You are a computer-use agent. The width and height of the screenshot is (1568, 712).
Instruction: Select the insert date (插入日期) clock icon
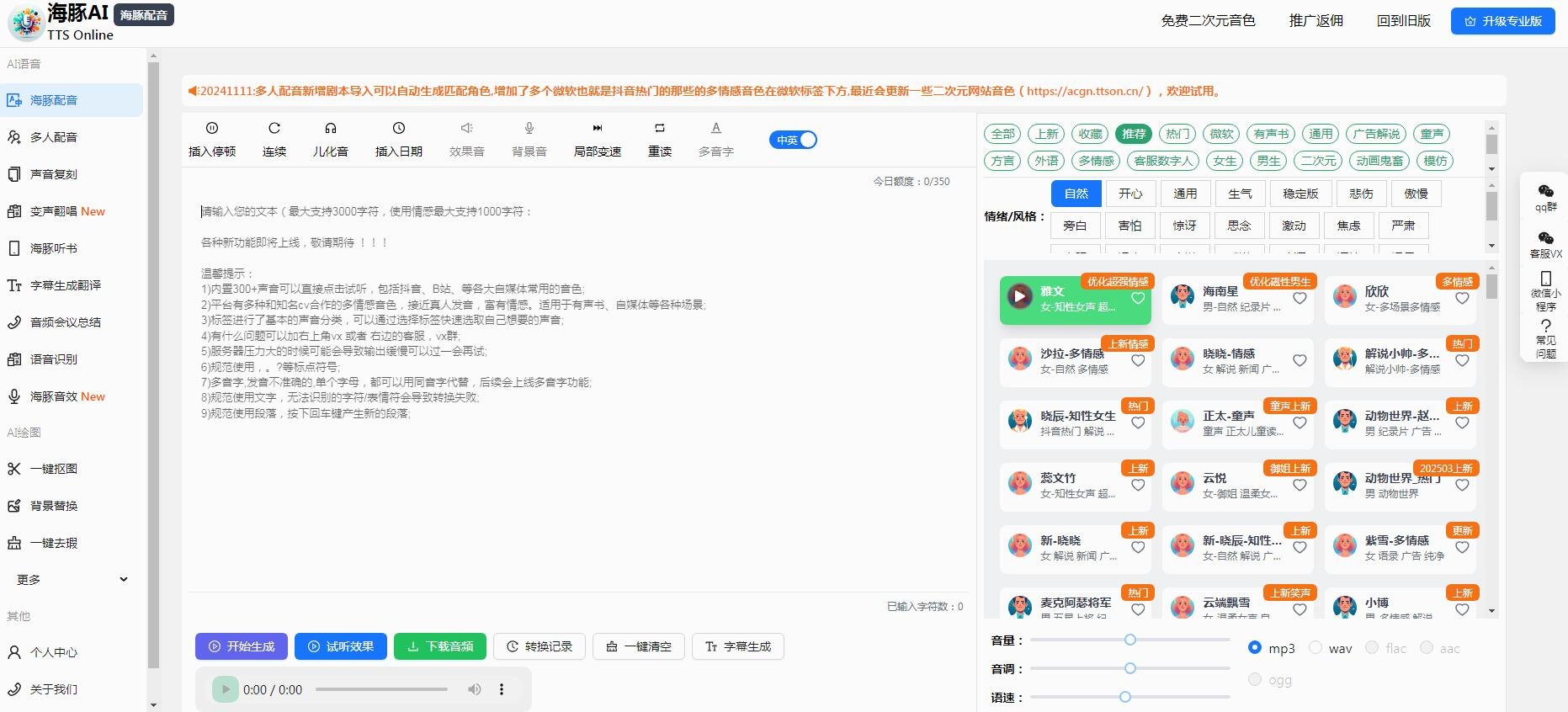399,129
